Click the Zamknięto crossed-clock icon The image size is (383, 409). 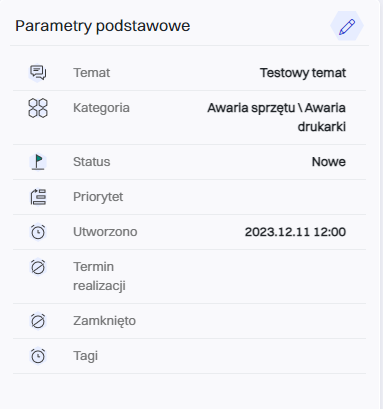click(38, 321)
